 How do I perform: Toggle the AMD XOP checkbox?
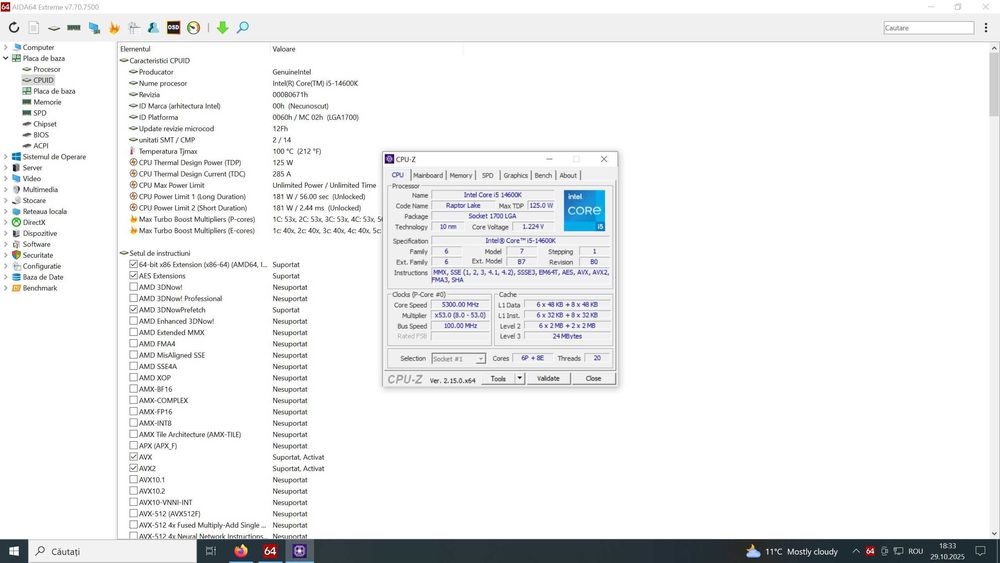(x=133, y=377)
